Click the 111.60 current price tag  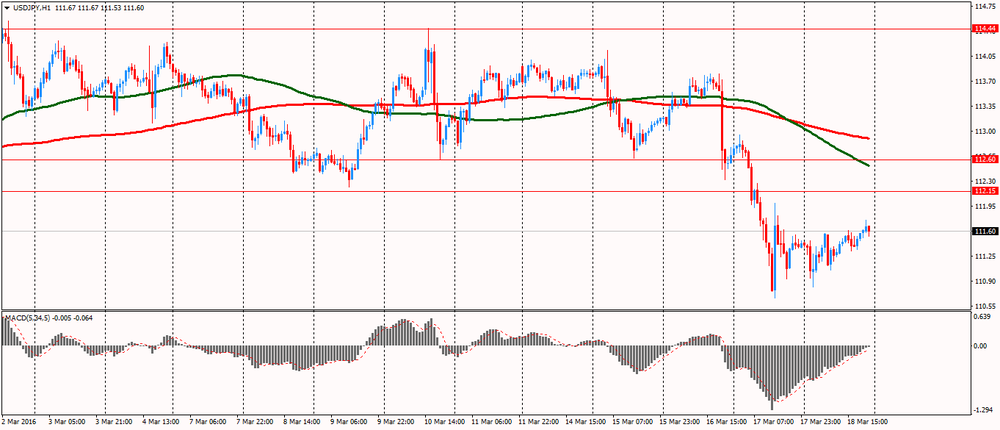tap(985, 231)
